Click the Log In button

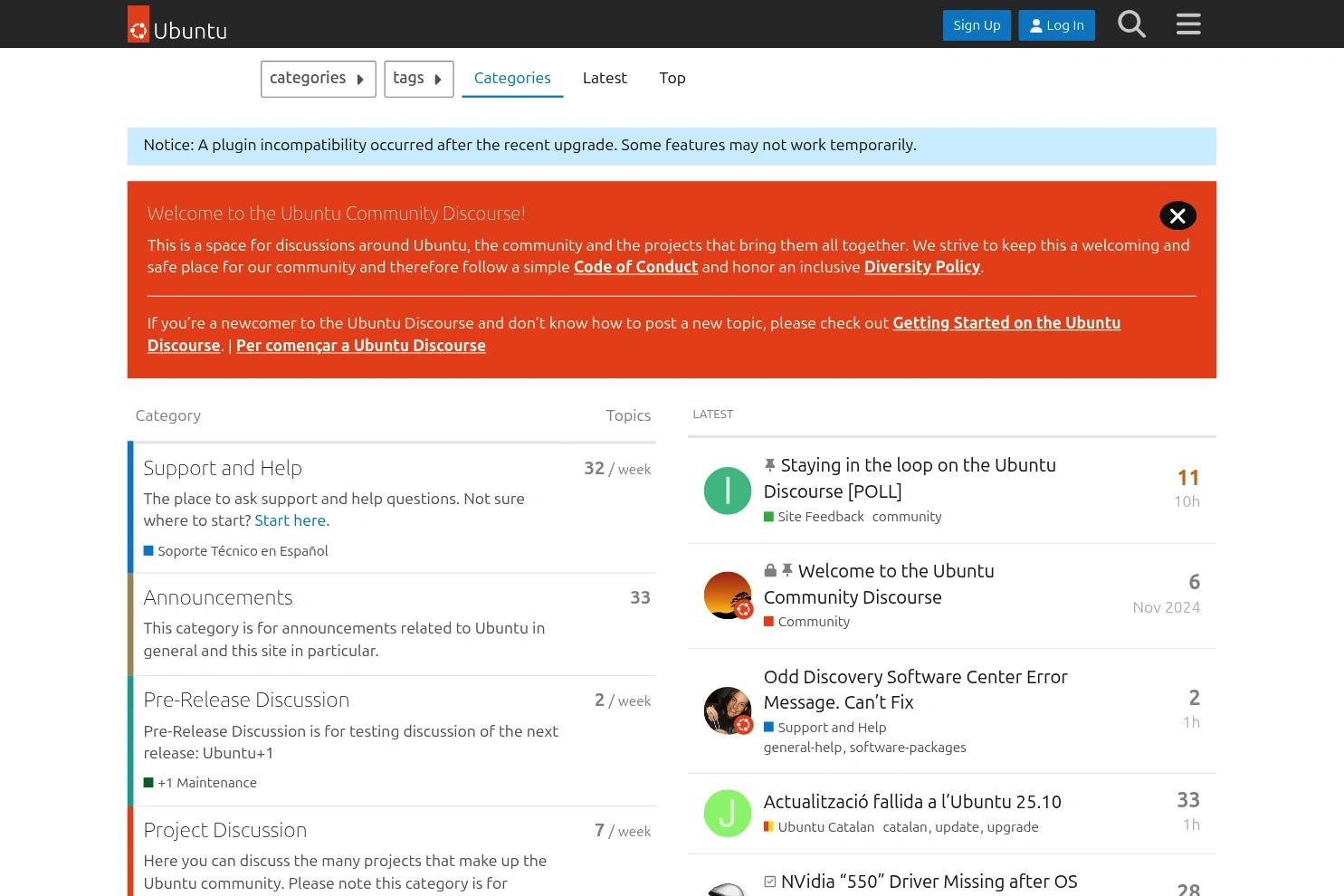(1056, 24)
